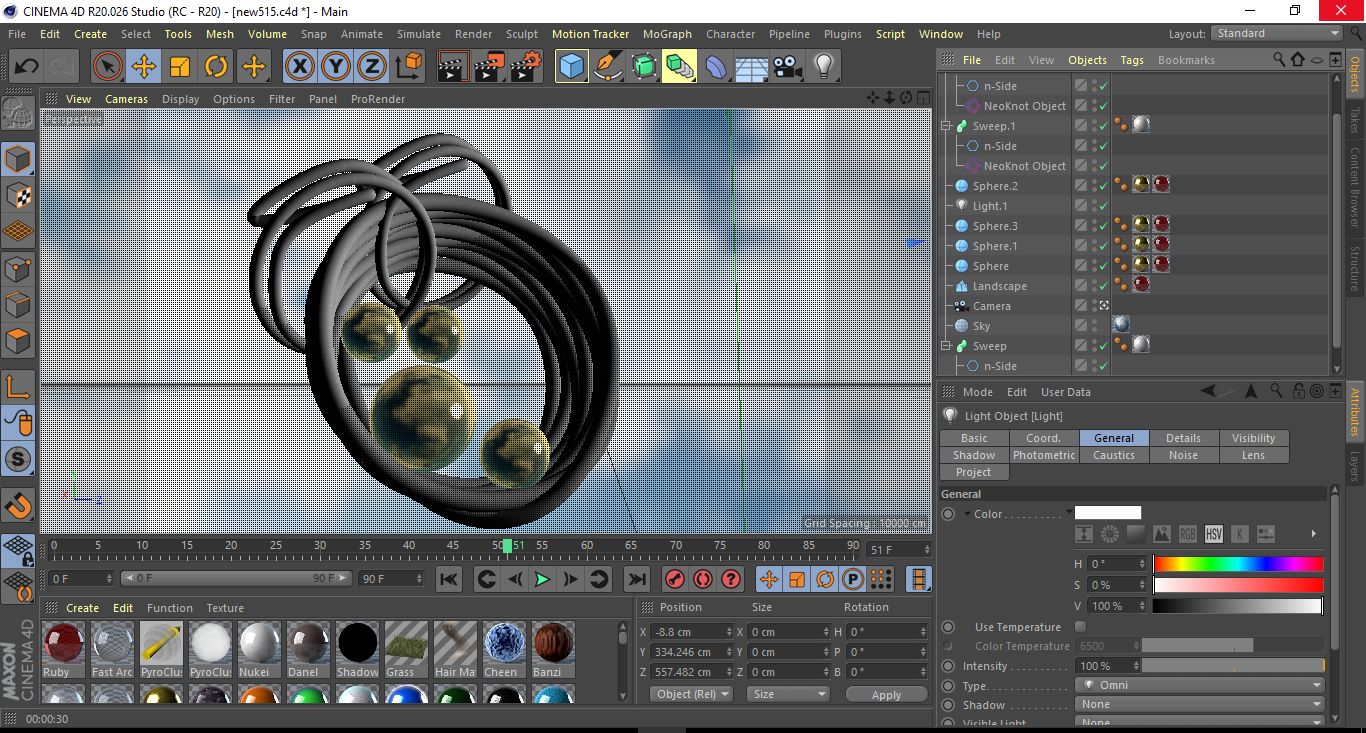Screen dimensions: 1366x733
Task: Open the Simulate menu
Action: [x=418, y=34]
